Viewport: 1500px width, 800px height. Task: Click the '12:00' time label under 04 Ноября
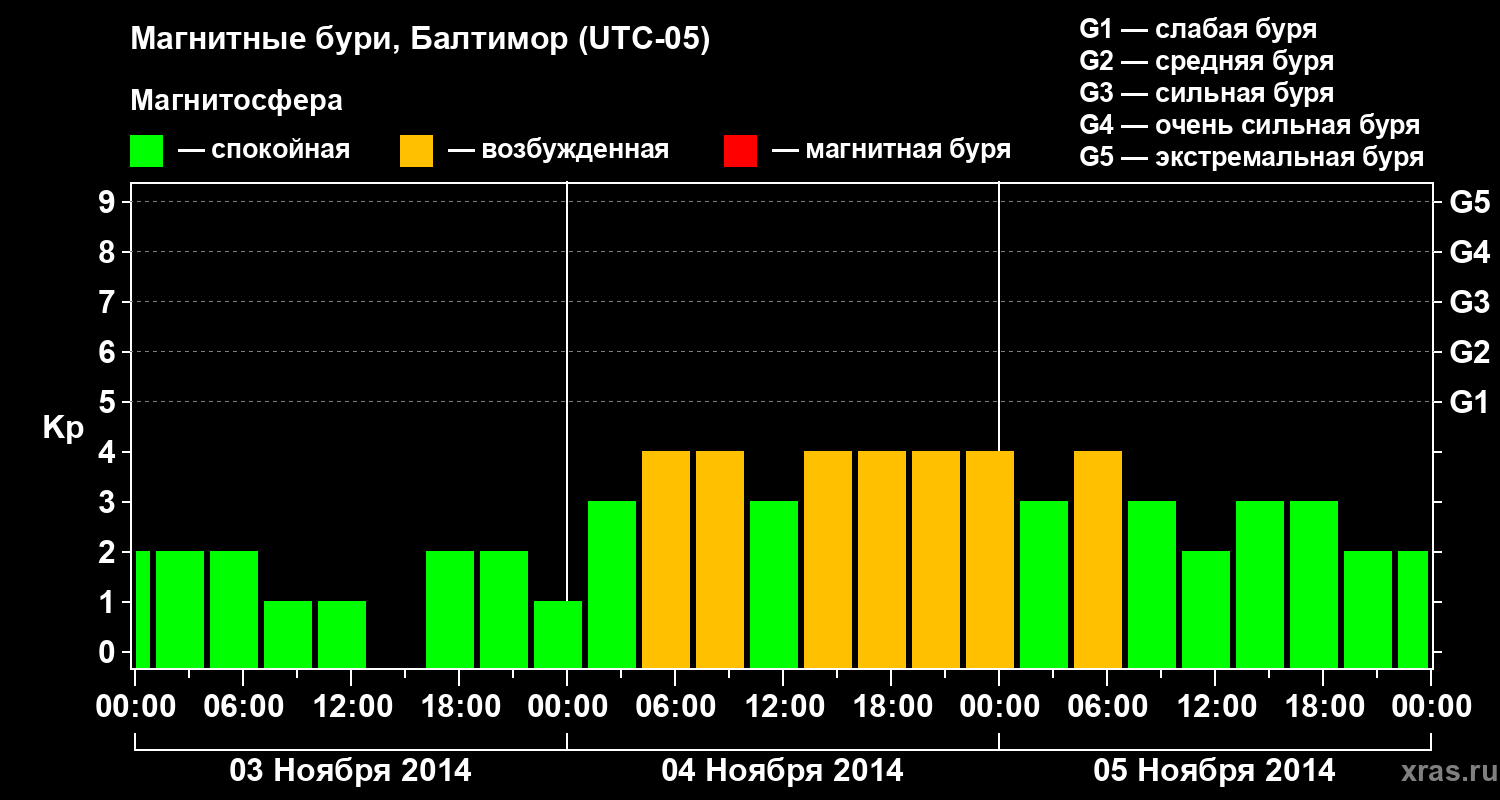pos(783,706)
